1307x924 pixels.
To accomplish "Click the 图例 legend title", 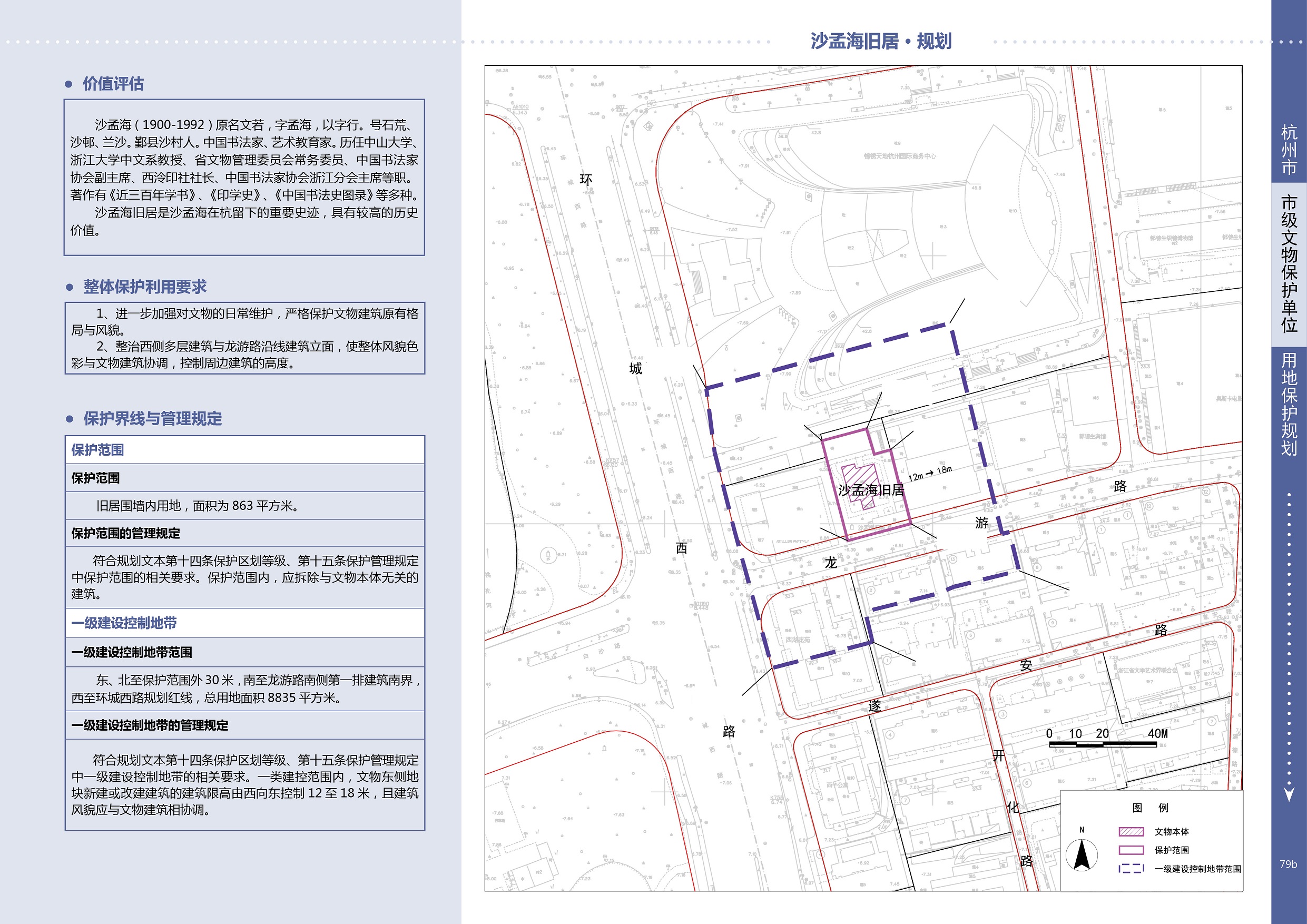I will pos(1151,808).
